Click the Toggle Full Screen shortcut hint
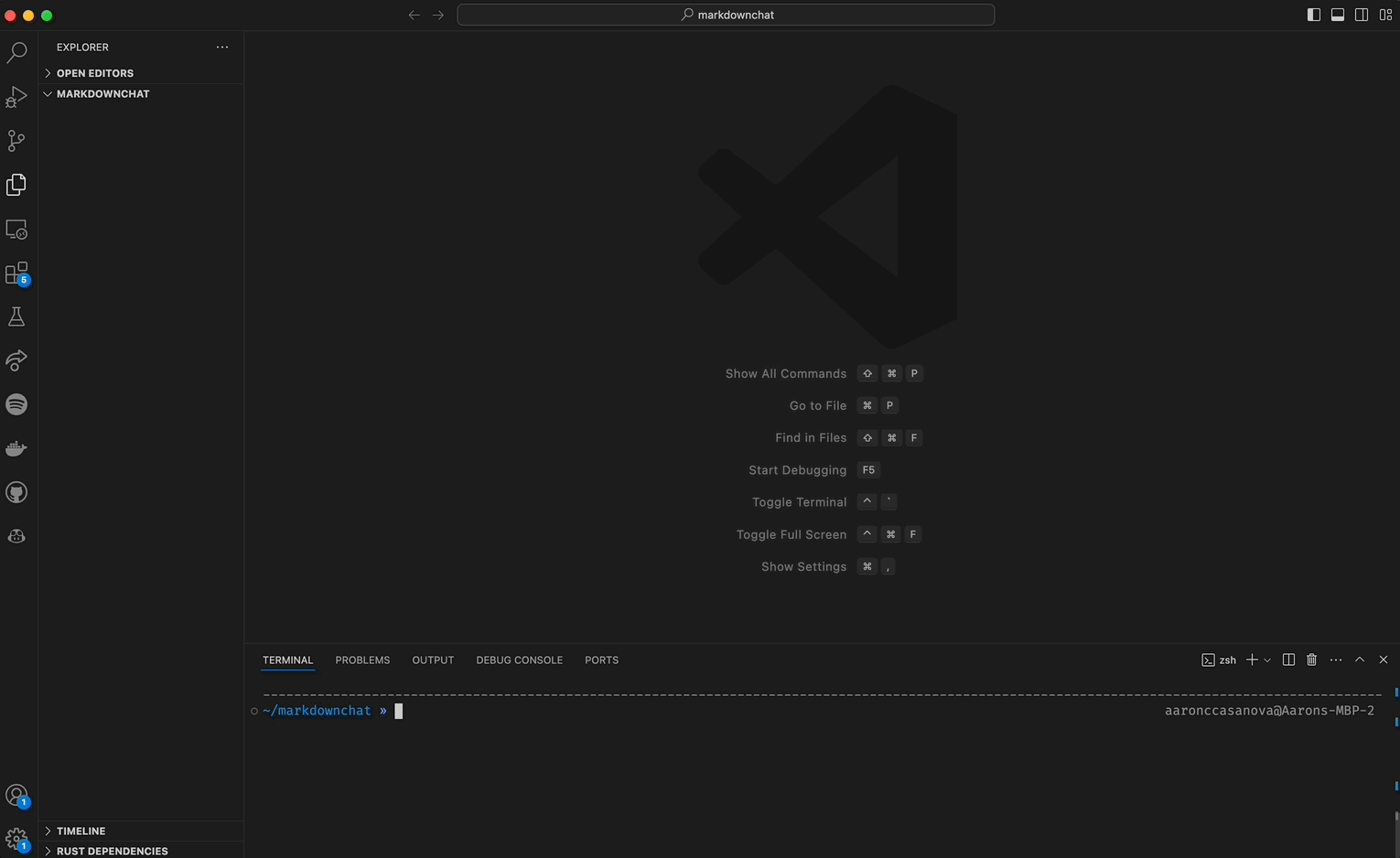 click(829, 534)
